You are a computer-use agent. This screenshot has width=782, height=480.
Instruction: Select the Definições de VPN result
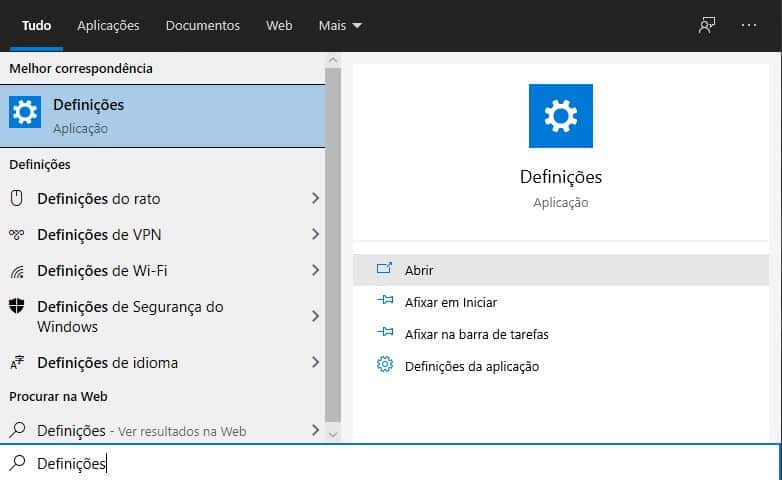162,235
